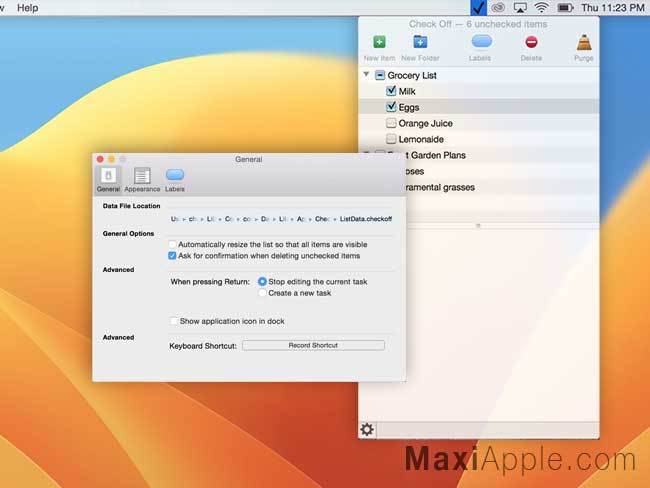The height and width of the screenshot is (488, 650).
Task: Click the red Delete toolbar icon
Action: [531, 42]
